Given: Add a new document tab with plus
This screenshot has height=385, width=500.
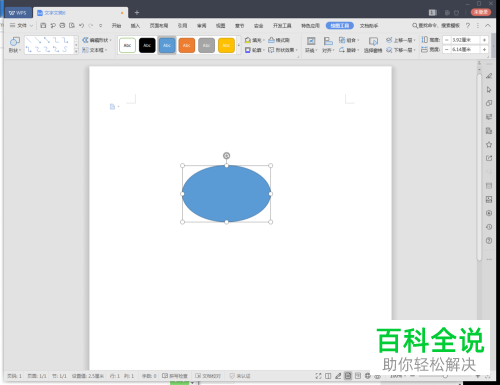Looking at the screenshot, I should (137, 13).
